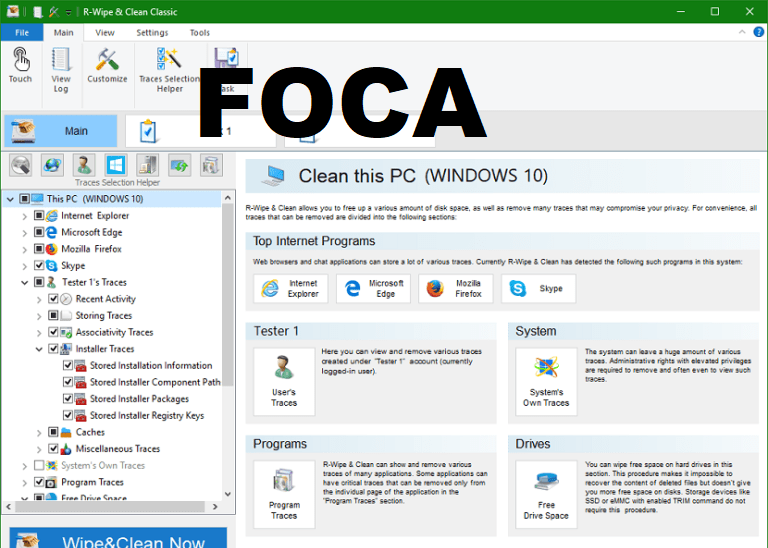768x548 pixels.
Task: Click the quick access page icon
Action: (x=38, y=12)
